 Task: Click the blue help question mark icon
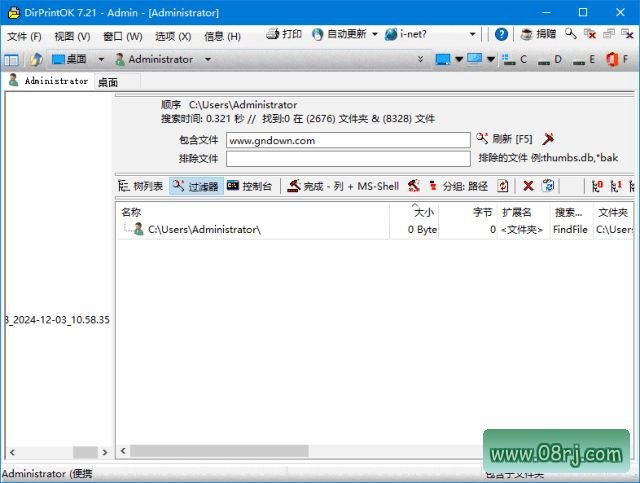(501, 34)
